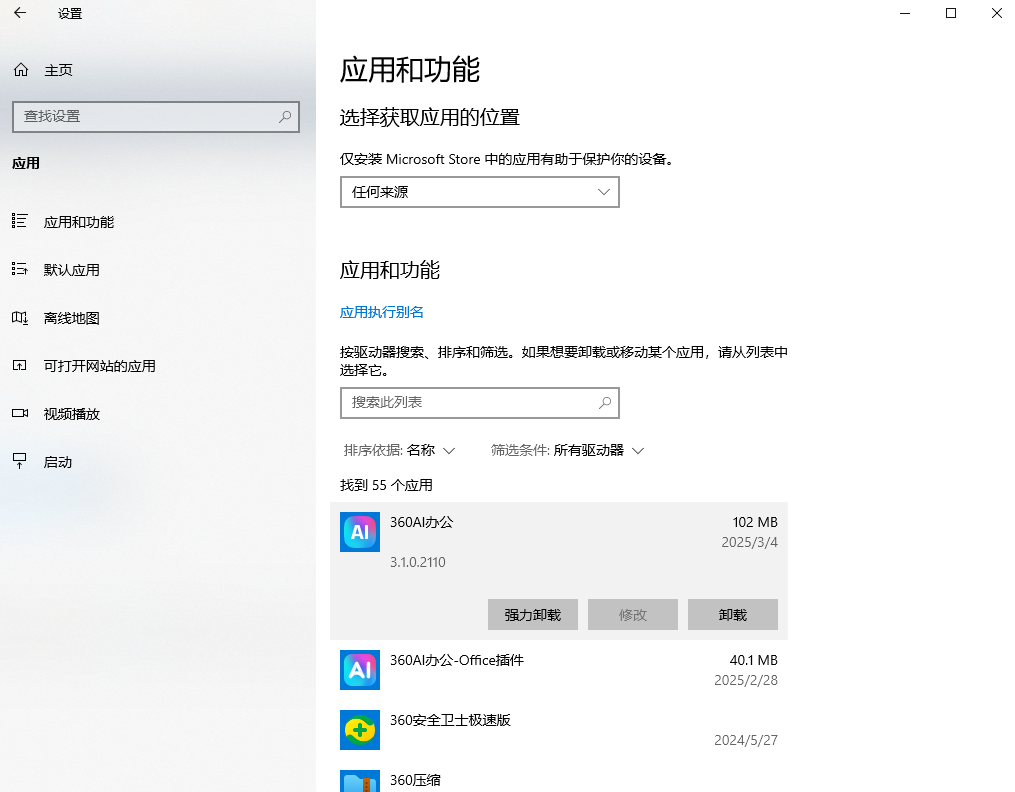Click magnifier icon in 搜索此列表 box
Screen dimensions: 1015x792
tap(605, 402)
